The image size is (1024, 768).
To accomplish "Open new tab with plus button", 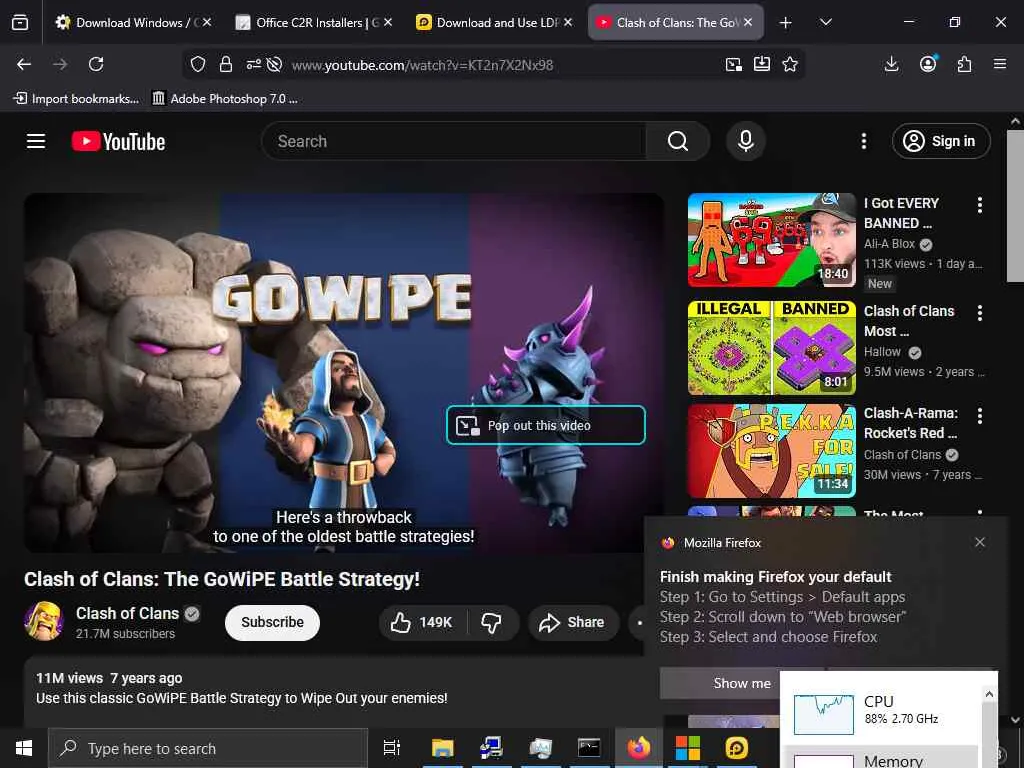I will coord(786,23).
